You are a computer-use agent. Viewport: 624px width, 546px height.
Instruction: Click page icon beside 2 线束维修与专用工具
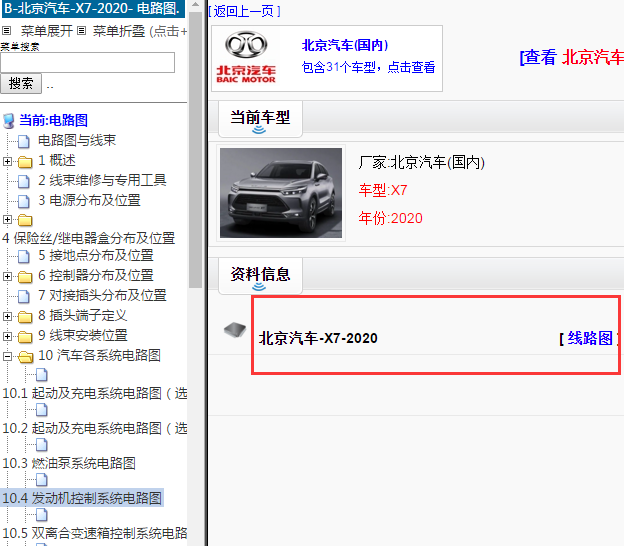point(24,181)
